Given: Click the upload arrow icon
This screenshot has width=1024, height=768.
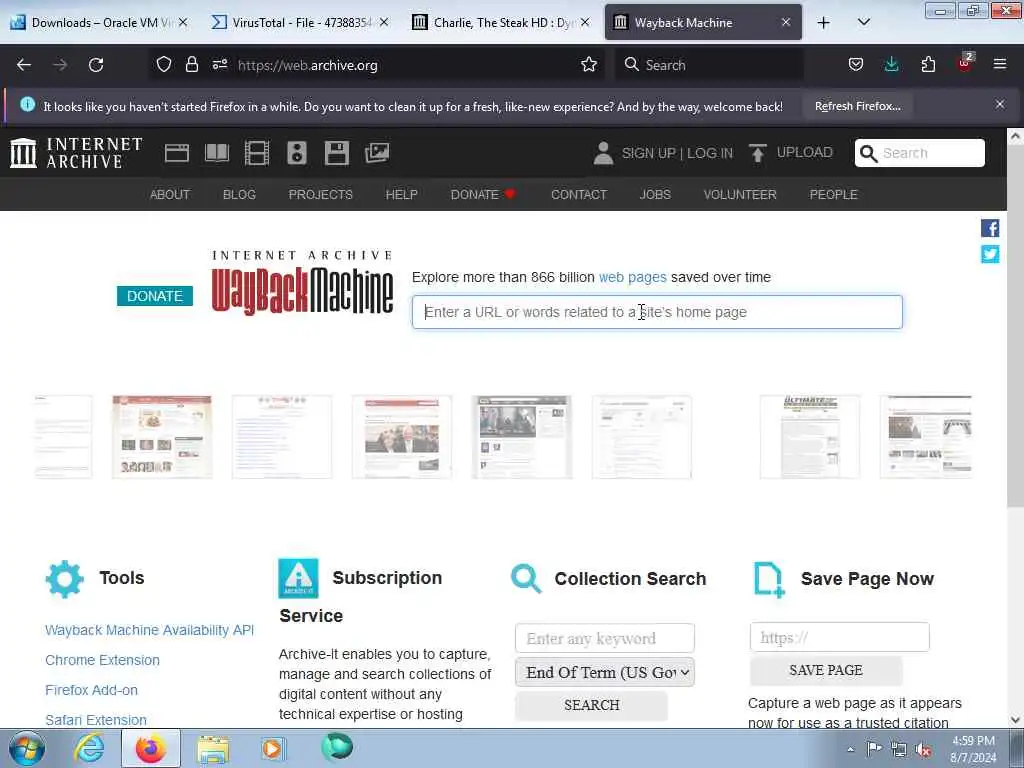Looking at the screenshot, I should click(758, 153).
